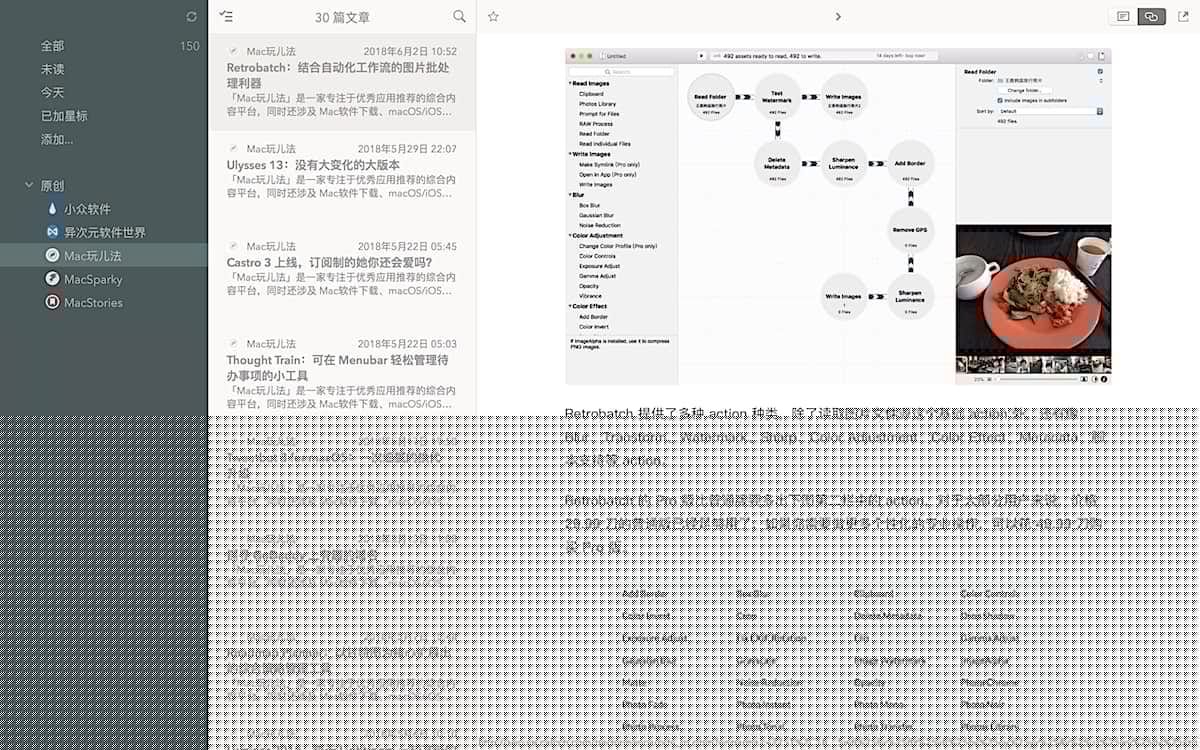Click 添加... to add a subscription

point(56,139)
